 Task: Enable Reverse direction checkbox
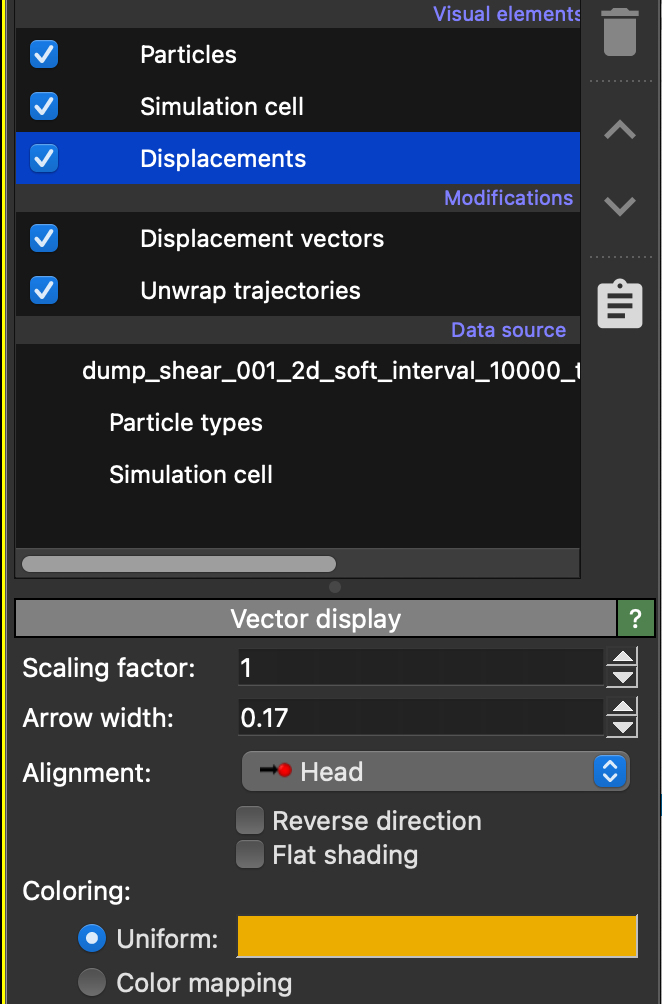point(249,821)
